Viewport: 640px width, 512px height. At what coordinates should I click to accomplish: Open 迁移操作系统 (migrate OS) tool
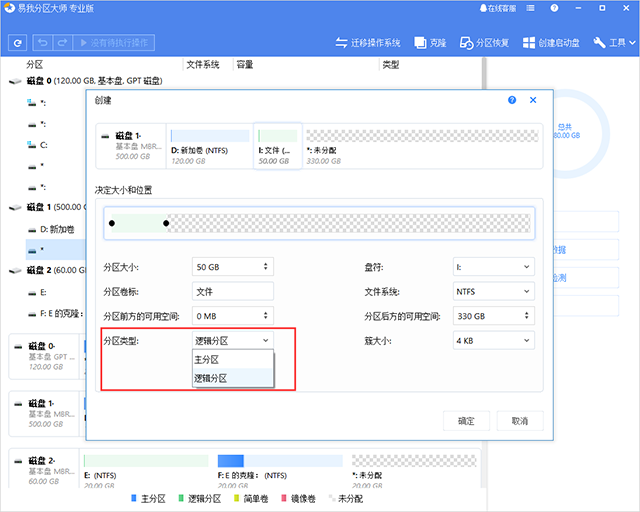[366, 43]
